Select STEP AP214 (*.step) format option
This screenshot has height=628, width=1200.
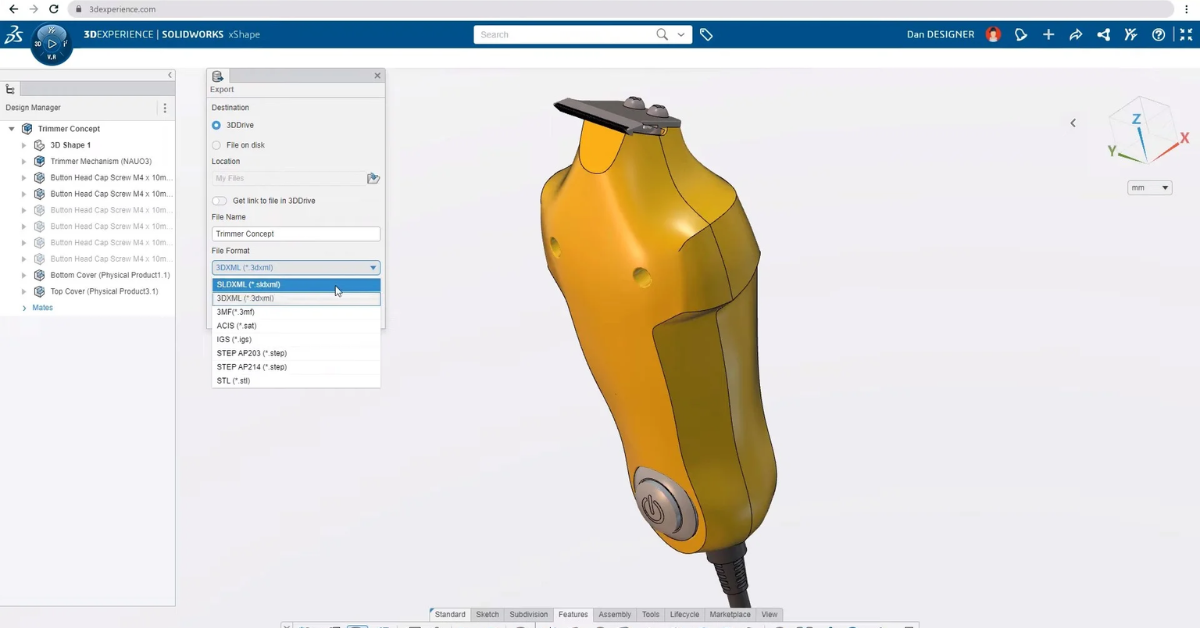(x=252, y=367)
